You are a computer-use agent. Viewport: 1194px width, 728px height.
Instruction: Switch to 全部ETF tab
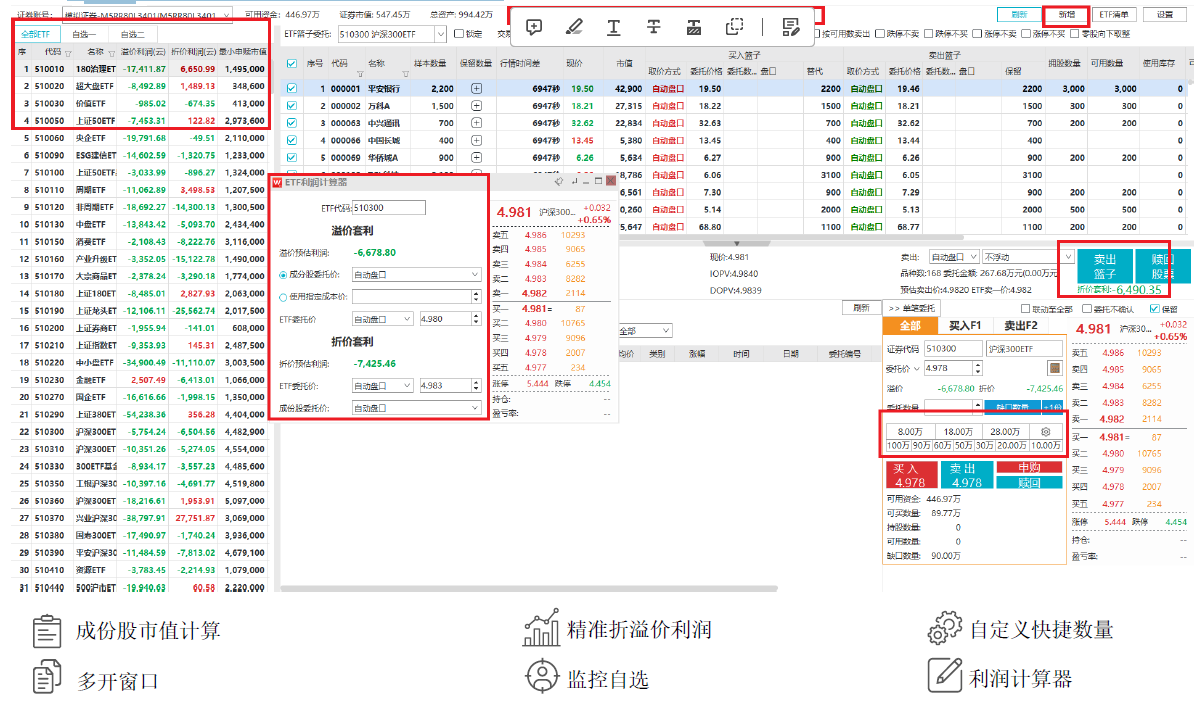[x=35, y=34]
